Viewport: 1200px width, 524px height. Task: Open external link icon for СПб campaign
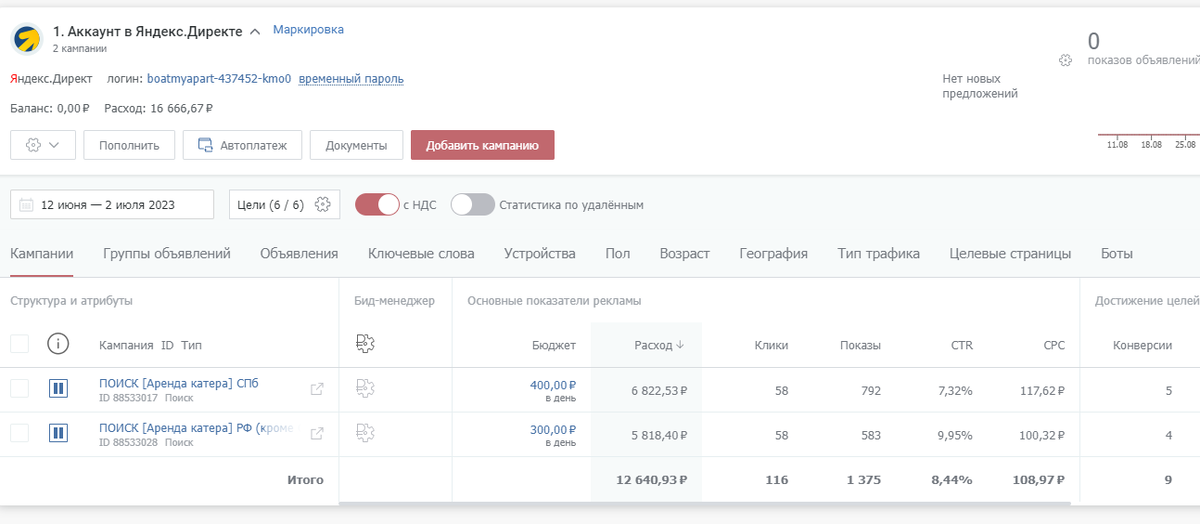point(317,389)
